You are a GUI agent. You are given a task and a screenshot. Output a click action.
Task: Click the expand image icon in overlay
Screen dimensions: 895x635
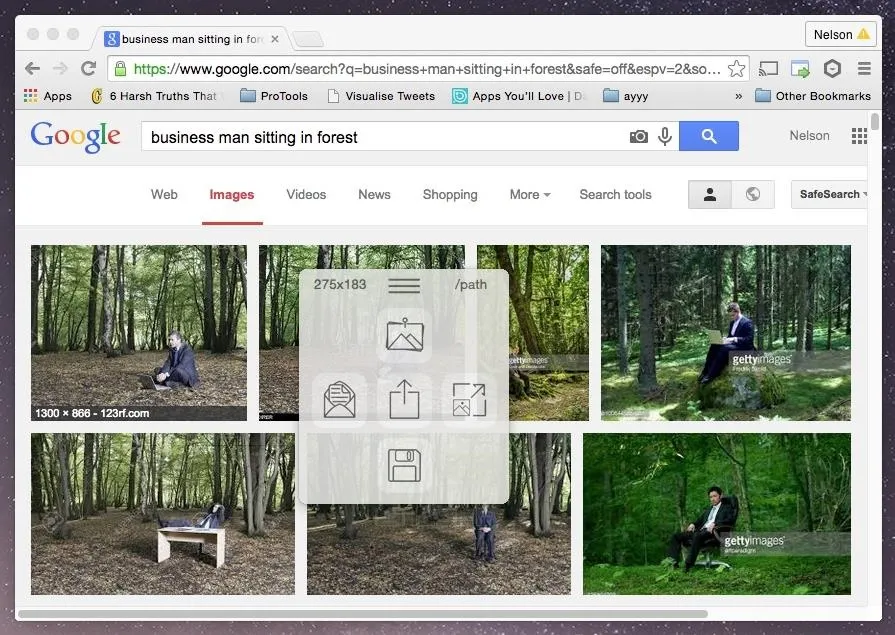coord(469,400)
